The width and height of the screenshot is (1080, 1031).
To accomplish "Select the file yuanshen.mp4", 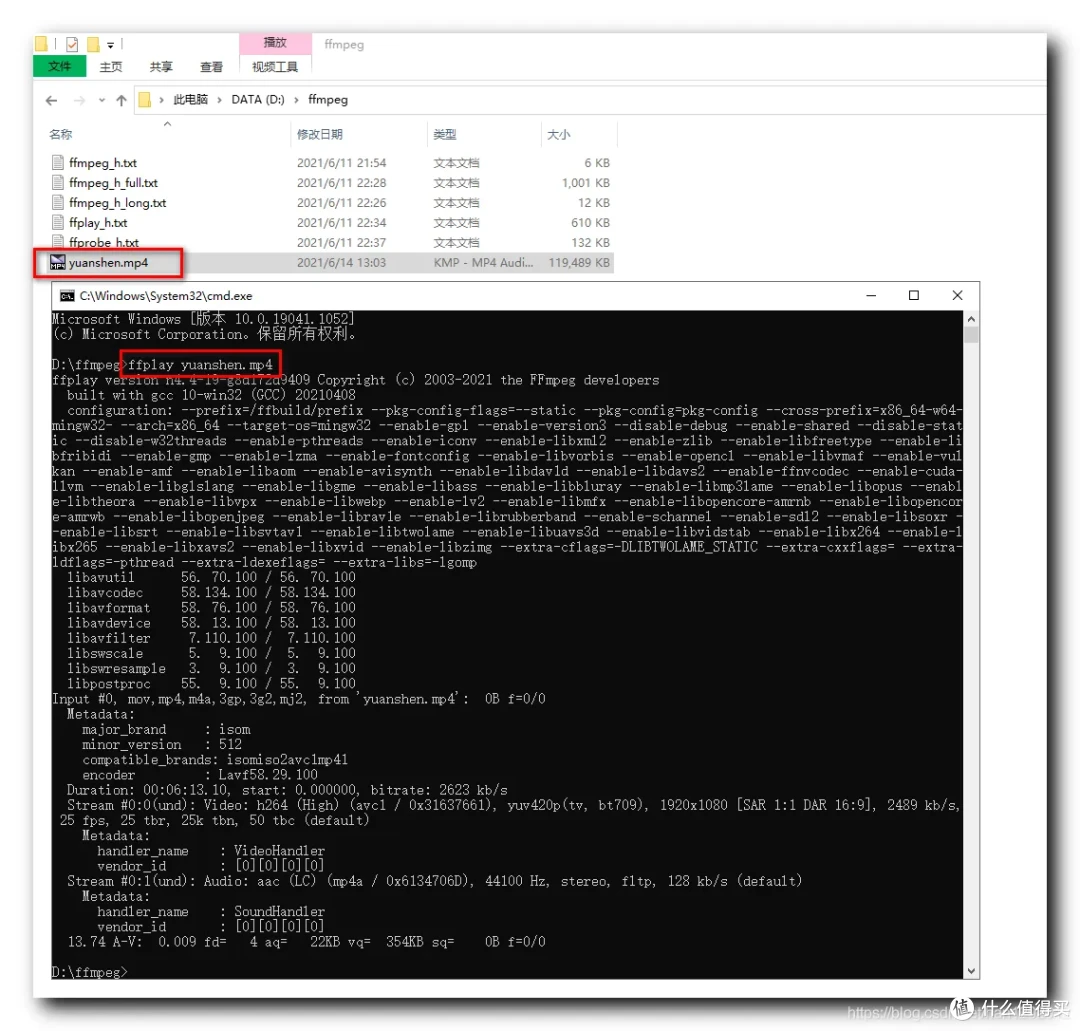I will [108, 262].
